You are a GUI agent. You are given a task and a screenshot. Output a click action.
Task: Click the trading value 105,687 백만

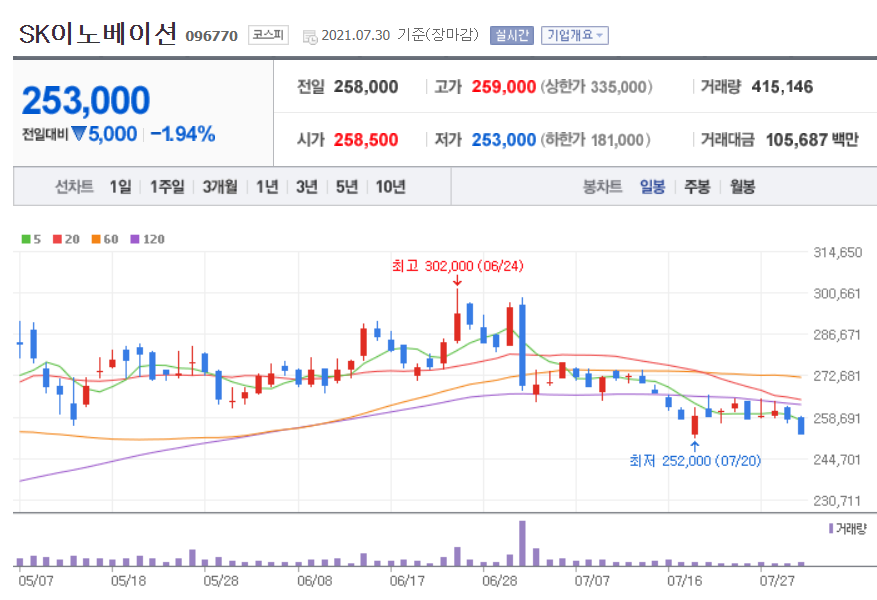[x=812, y=140]
